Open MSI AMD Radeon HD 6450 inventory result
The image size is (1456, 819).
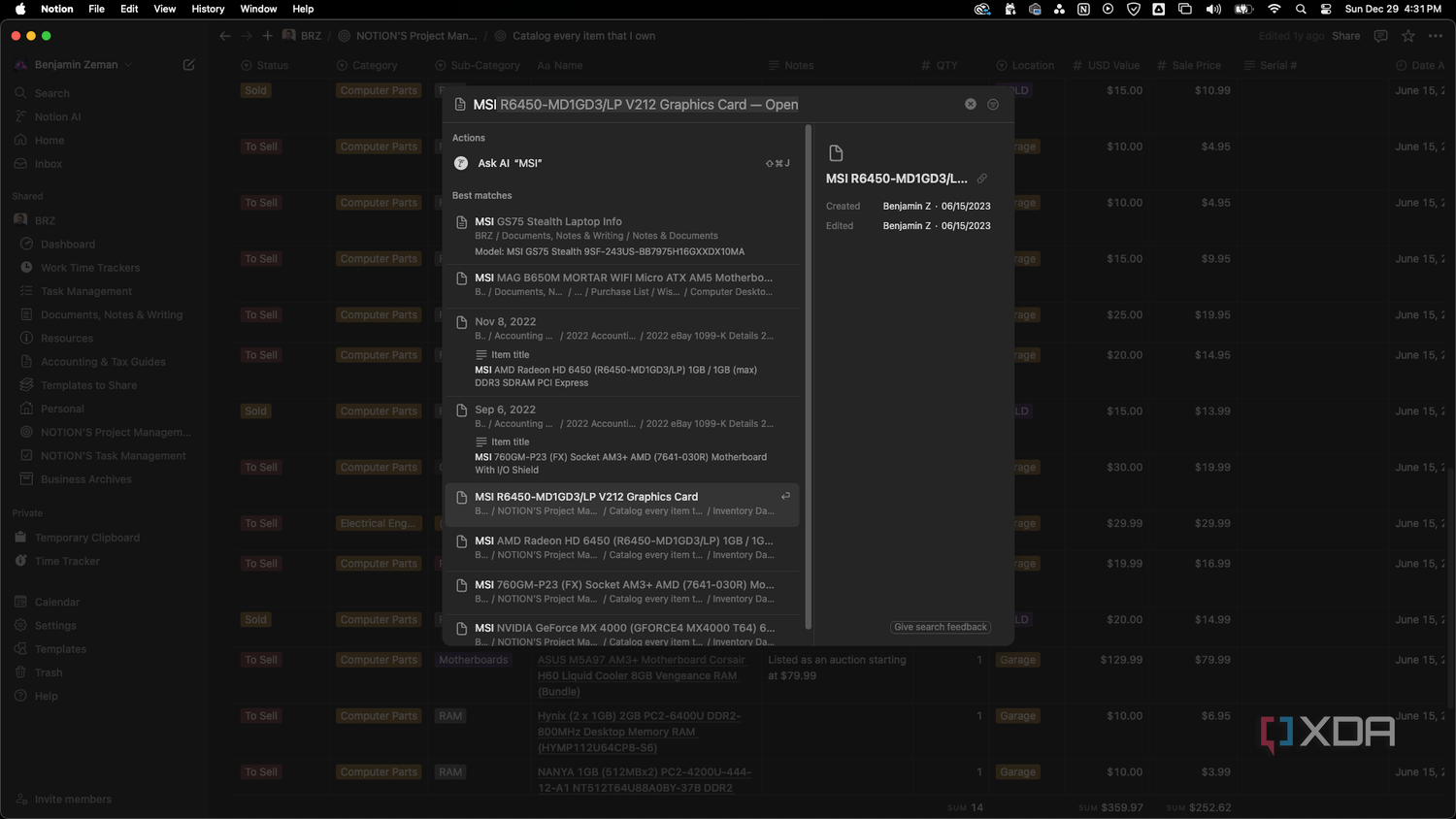[621, 547]
